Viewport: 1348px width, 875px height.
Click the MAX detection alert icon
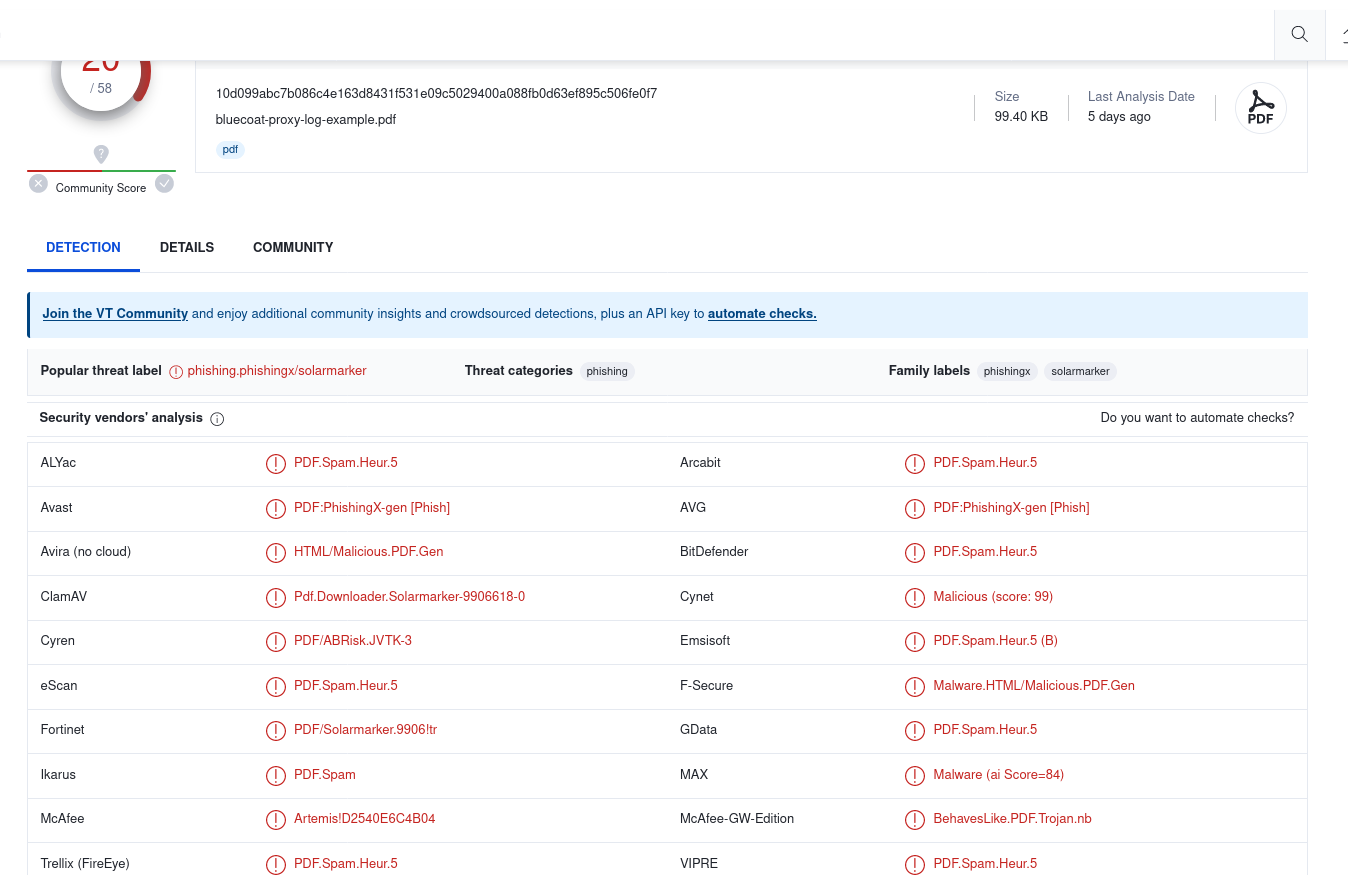[x=914, y=775]
